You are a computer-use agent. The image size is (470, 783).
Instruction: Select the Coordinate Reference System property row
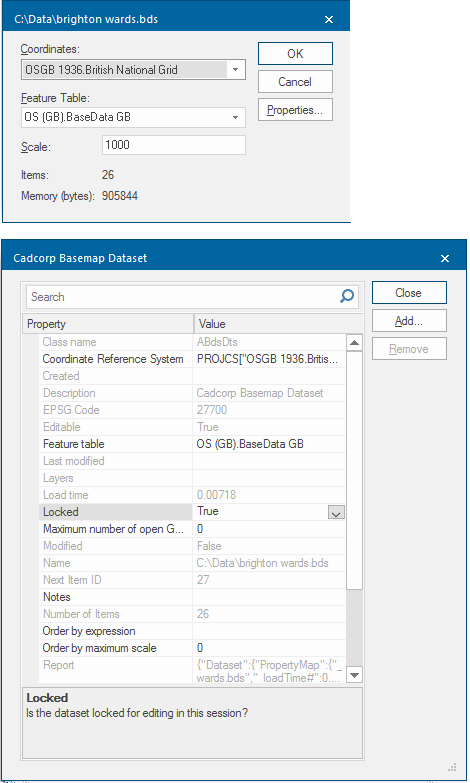tap(192, 359)
